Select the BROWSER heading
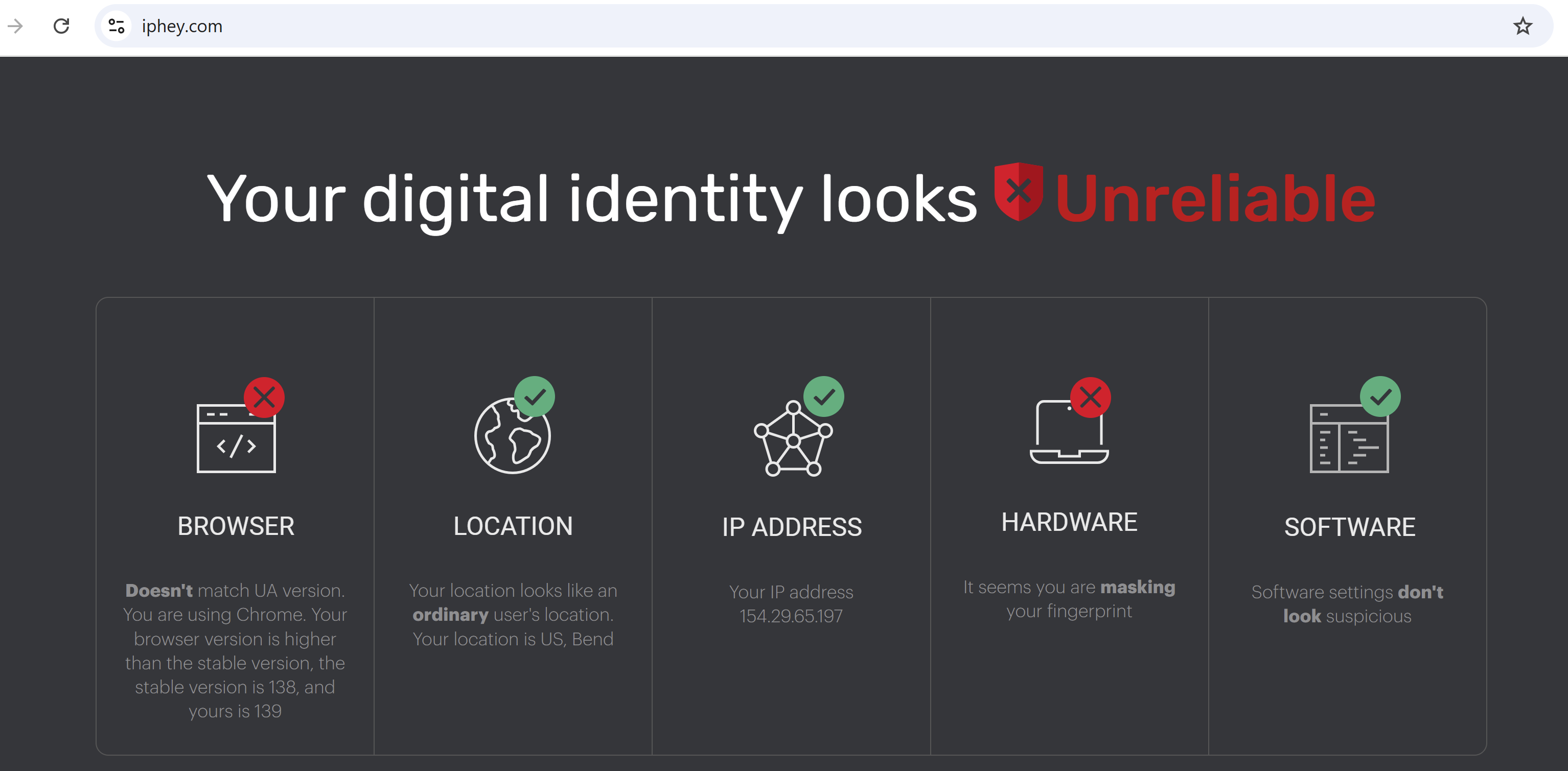The width and height of the screenshot is (1568, 771). tap(236, 526)
